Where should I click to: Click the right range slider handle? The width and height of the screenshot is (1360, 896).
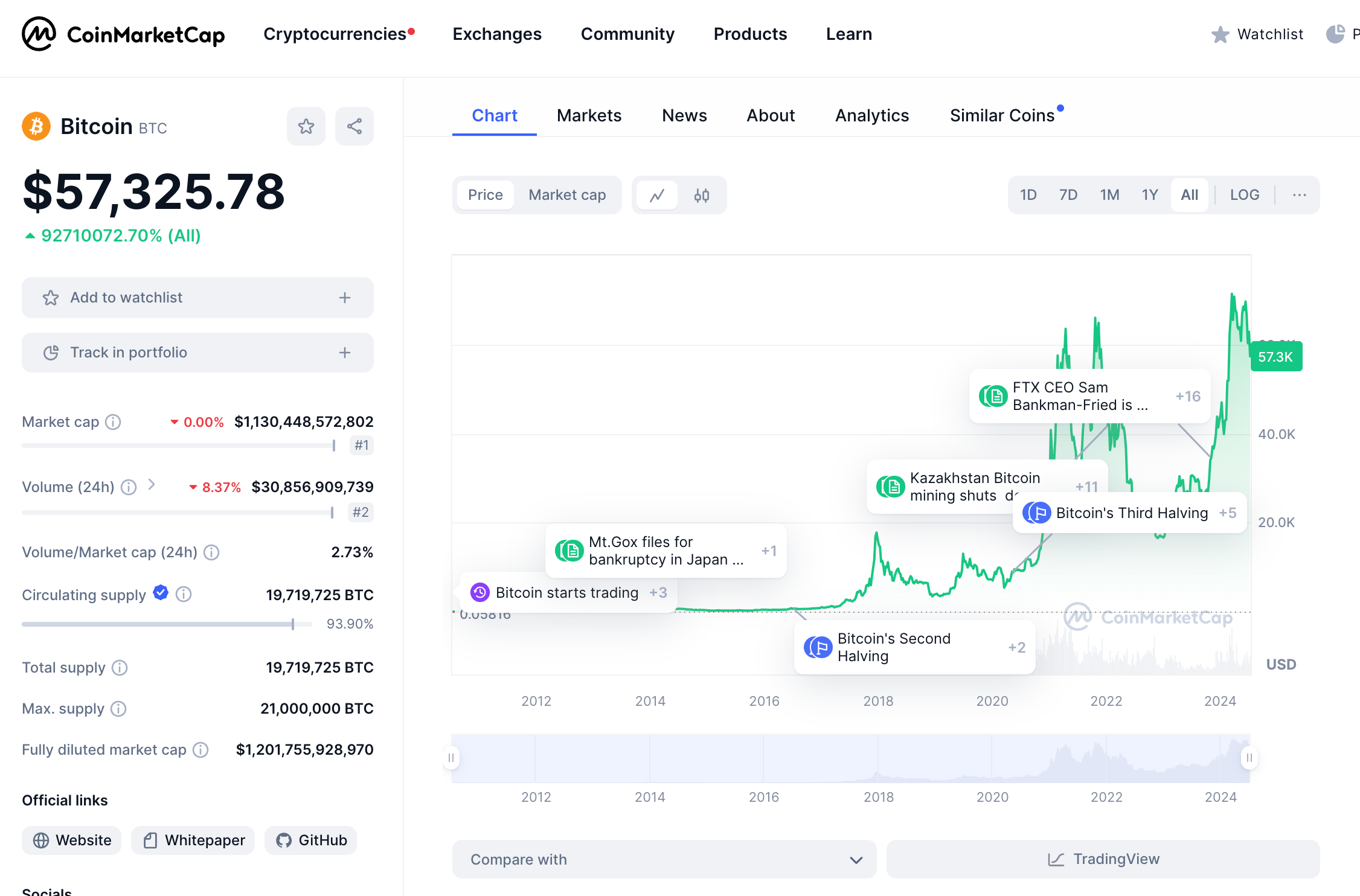click(x=1249, y=758)
